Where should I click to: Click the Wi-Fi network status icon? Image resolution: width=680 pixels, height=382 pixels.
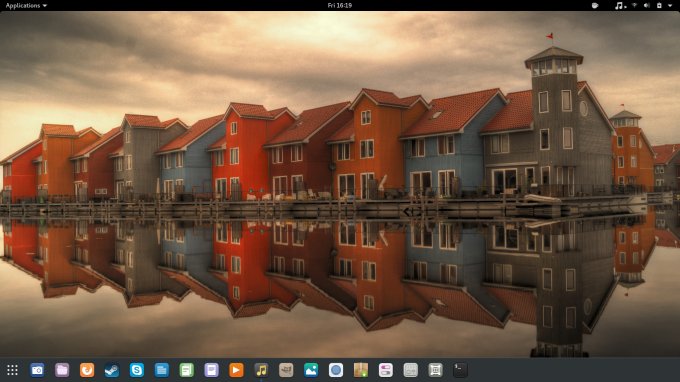[x=634, y=5]
